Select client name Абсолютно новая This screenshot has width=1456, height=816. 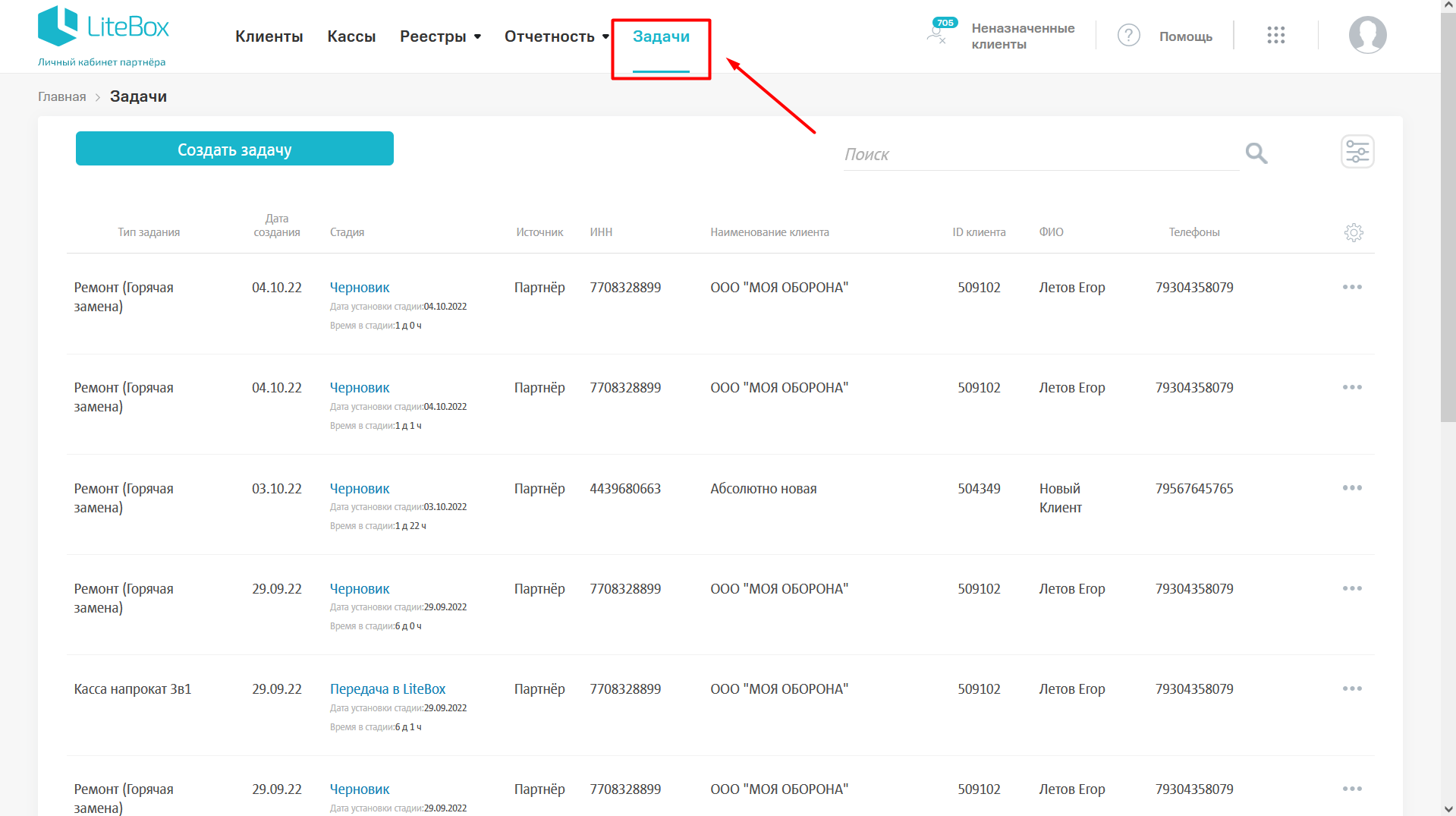[x=763, y=489]
